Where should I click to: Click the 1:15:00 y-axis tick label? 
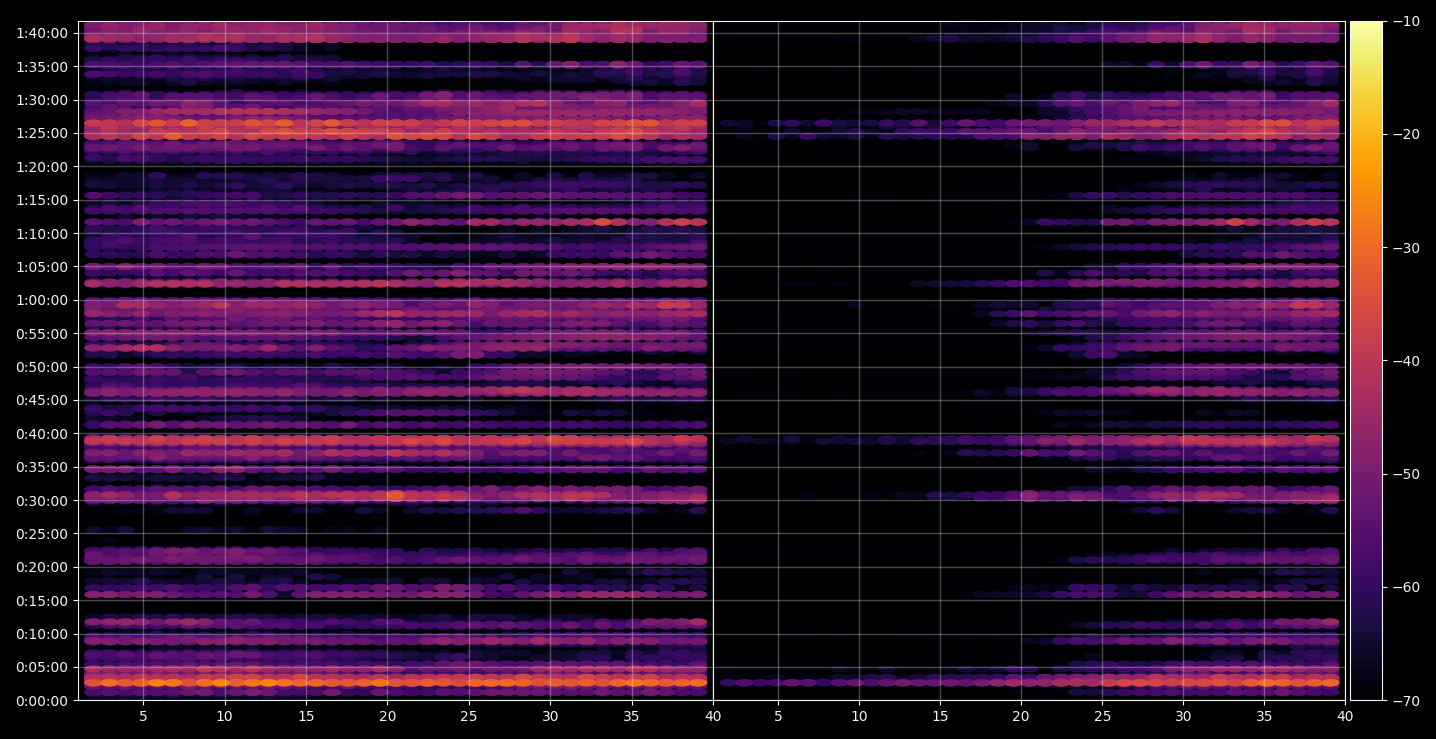[41, 200]
